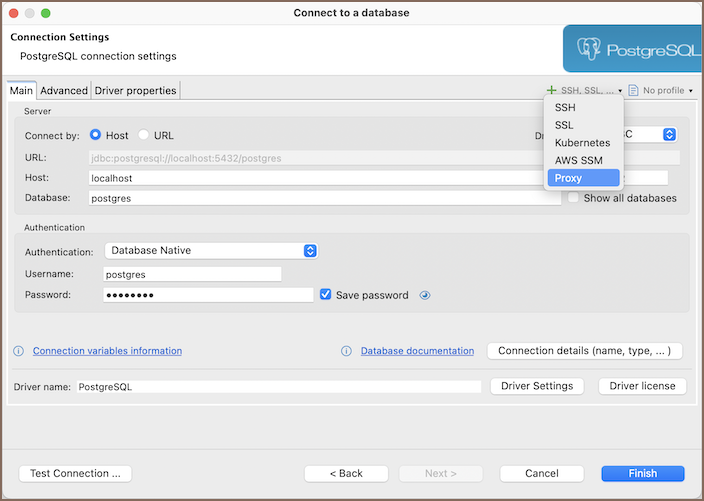Click info icon beside Database documentation

[346, 351]
